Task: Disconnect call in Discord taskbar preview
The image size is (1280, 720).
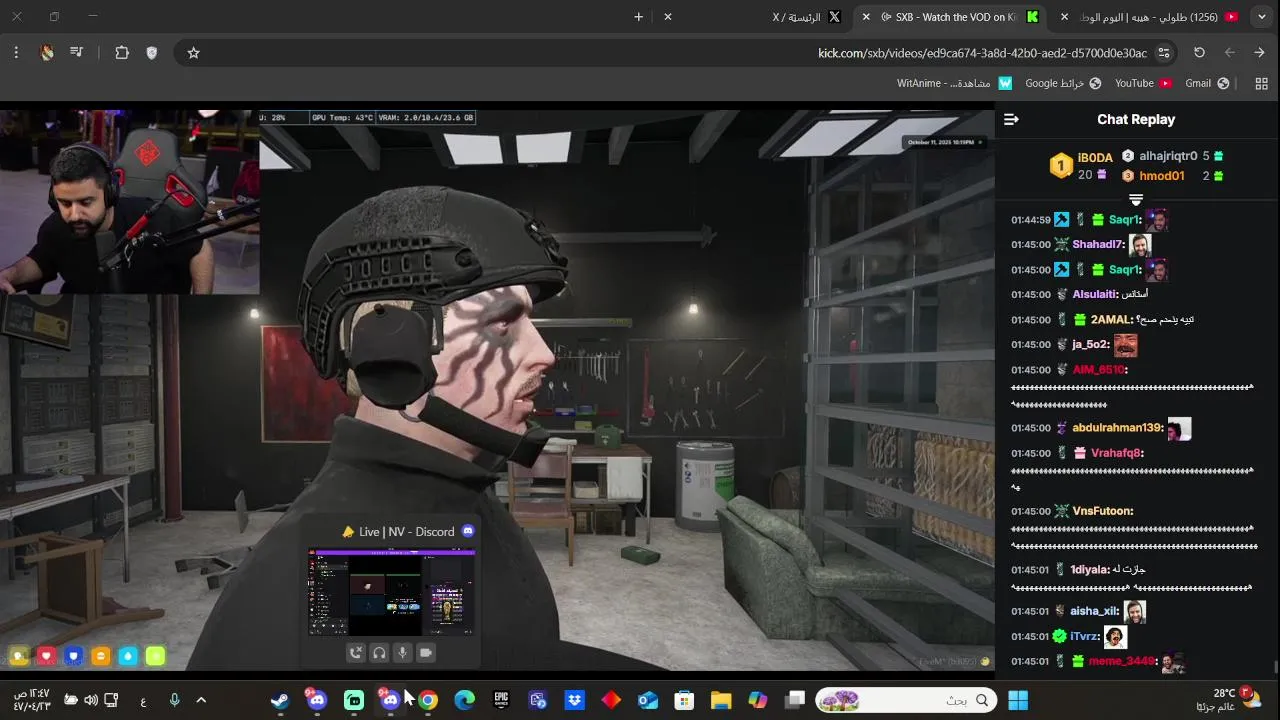Action: coord(355,653)
